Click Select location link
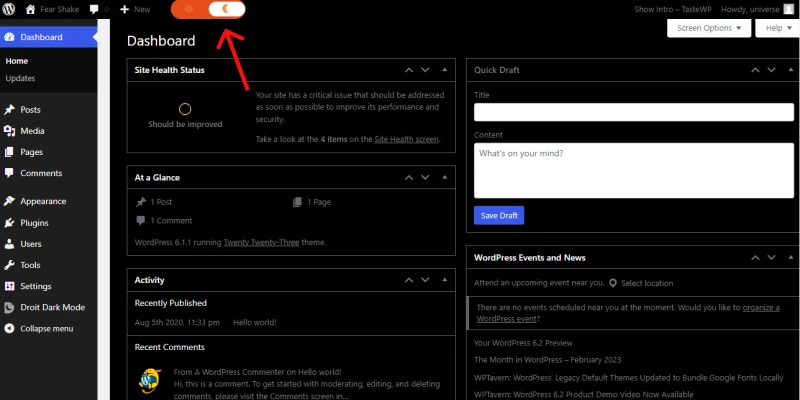Image resolution: width=800 pixels, height=400 pixels. click(647, 283)
